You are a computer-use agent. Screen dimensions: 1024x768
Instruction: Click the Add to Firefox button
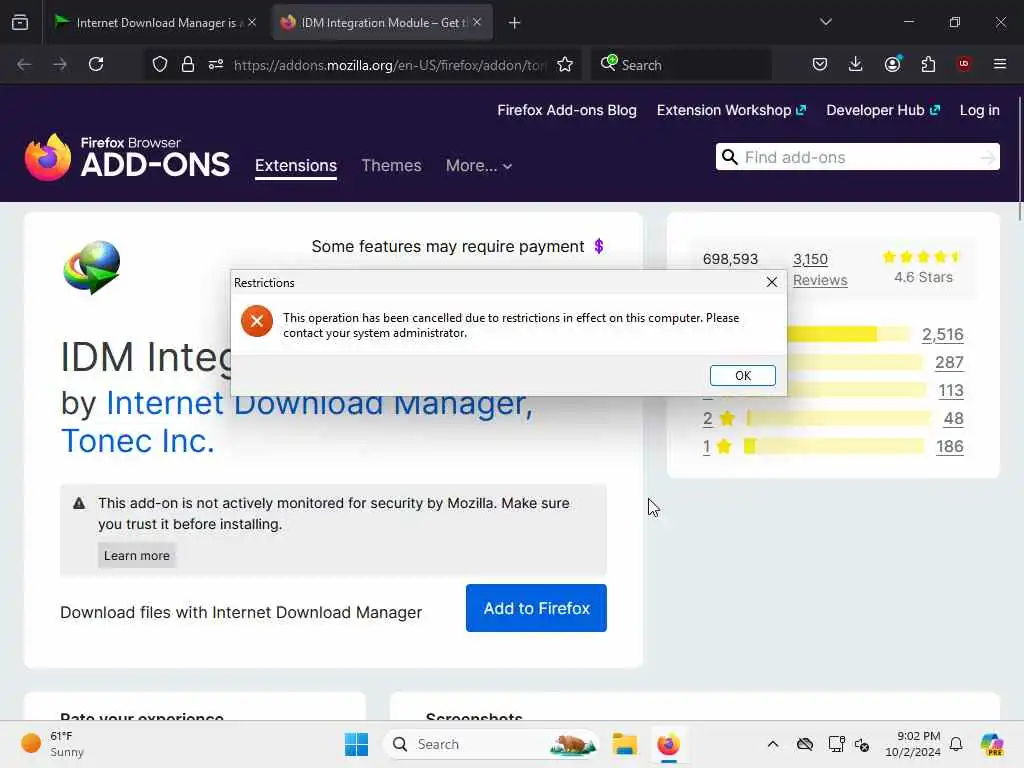[536, 608]
